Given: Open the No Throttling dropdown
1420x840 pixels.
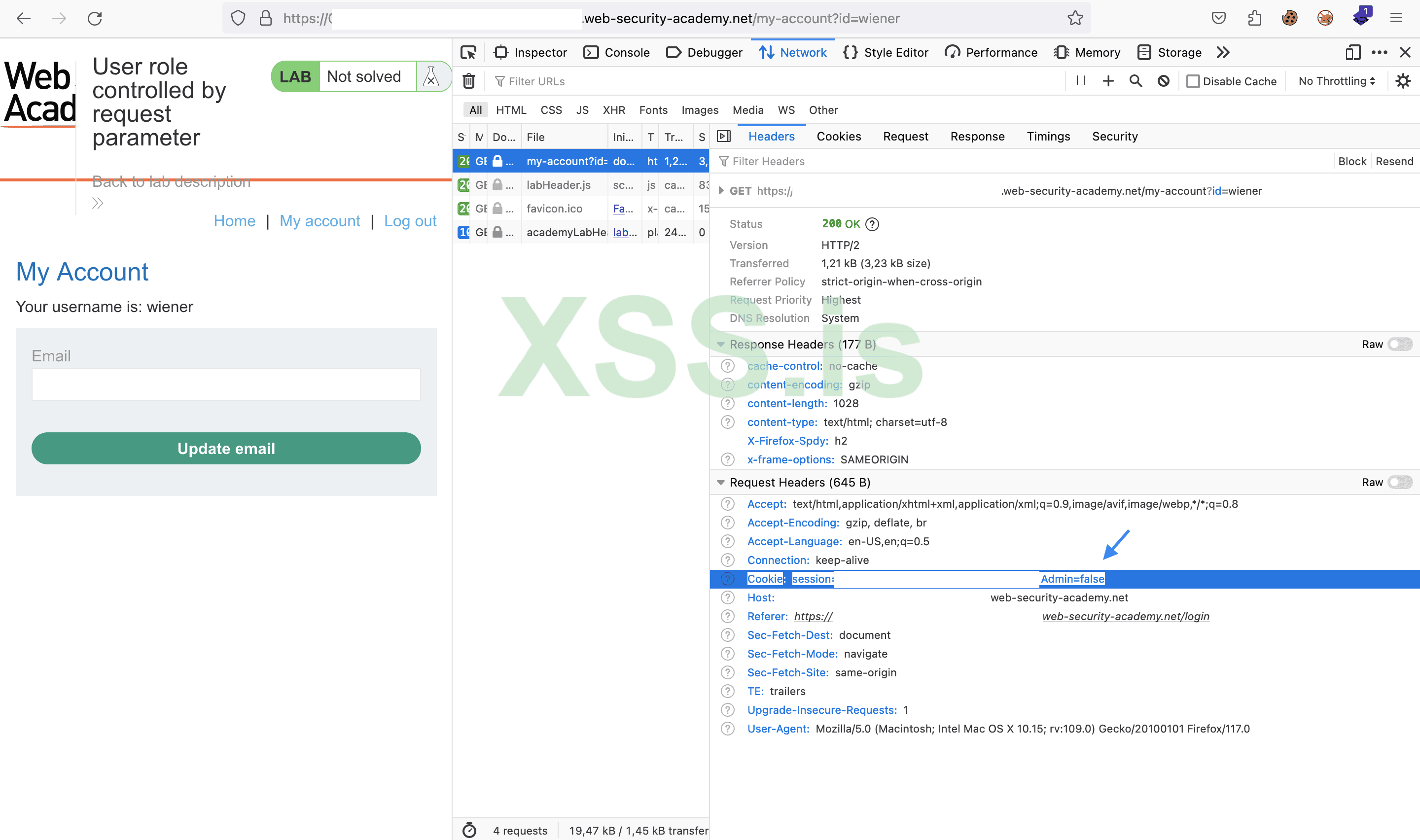Looking at the screenshot, I should (1336, 81).
